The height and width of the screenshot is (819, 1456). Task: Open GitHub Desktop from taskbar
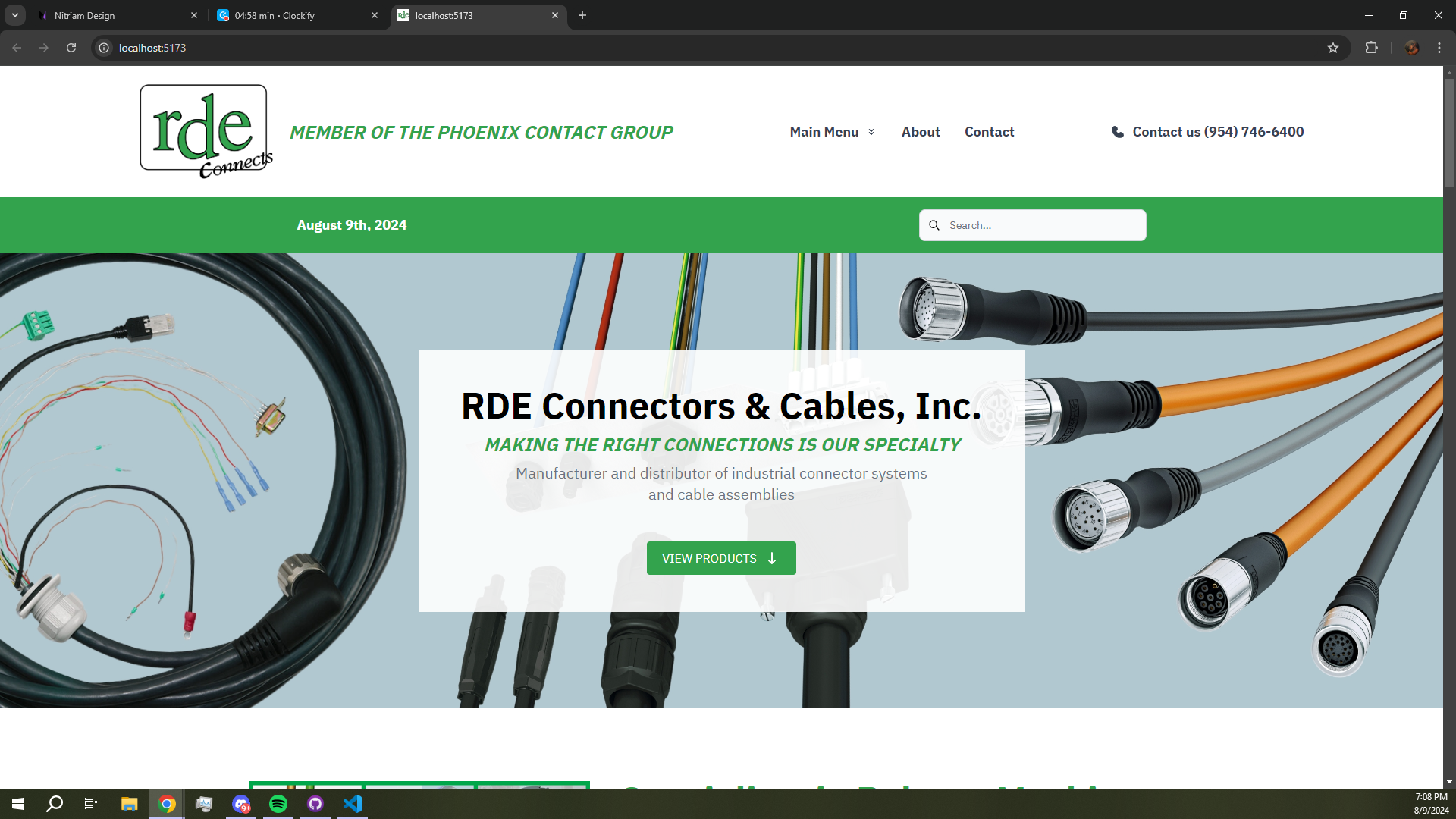tap(315, 804)
